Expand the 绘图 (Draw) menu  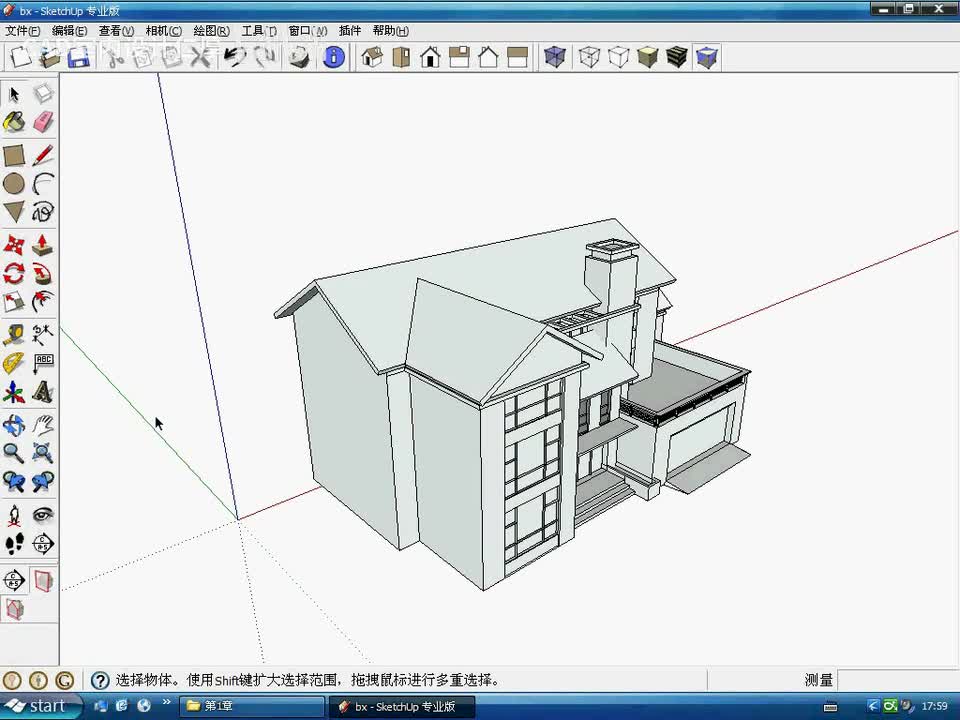pyautogui.click(x=211, y=31)
